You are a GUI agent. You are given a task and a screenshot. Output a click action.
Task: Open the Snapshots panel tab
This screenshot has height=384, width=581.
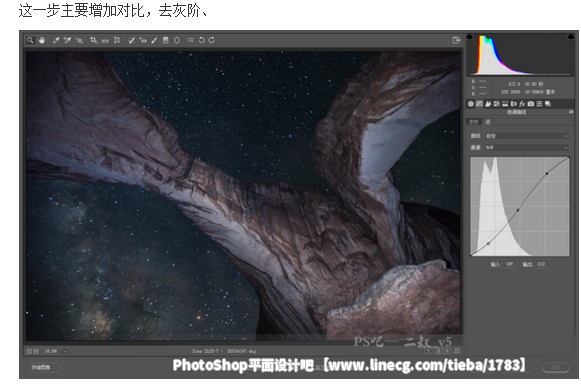[x=548, y=104]
